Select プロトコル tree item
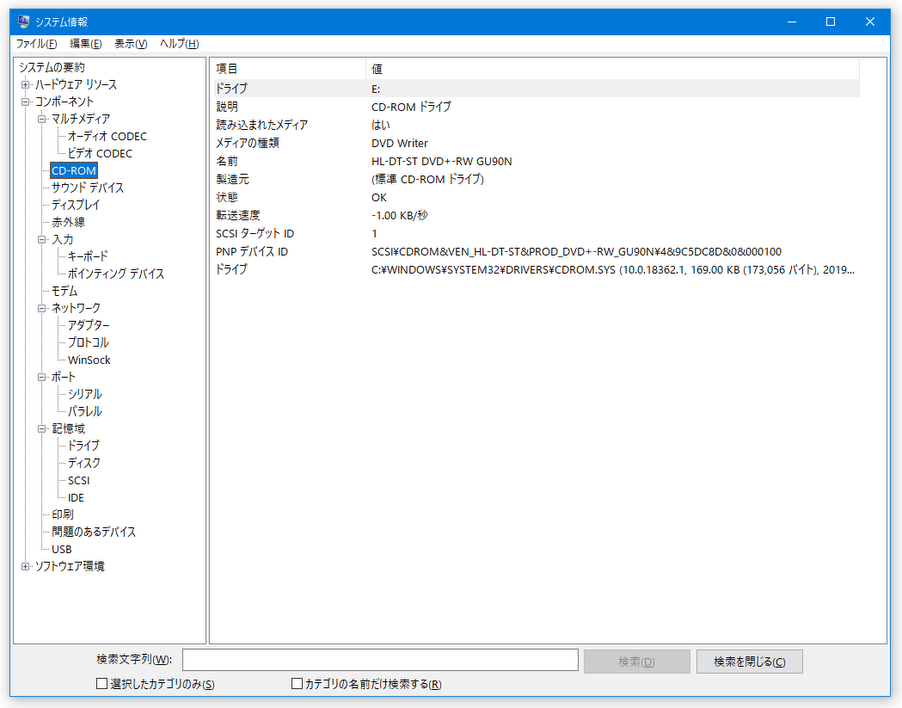The image size is (902, 708). 88,343
